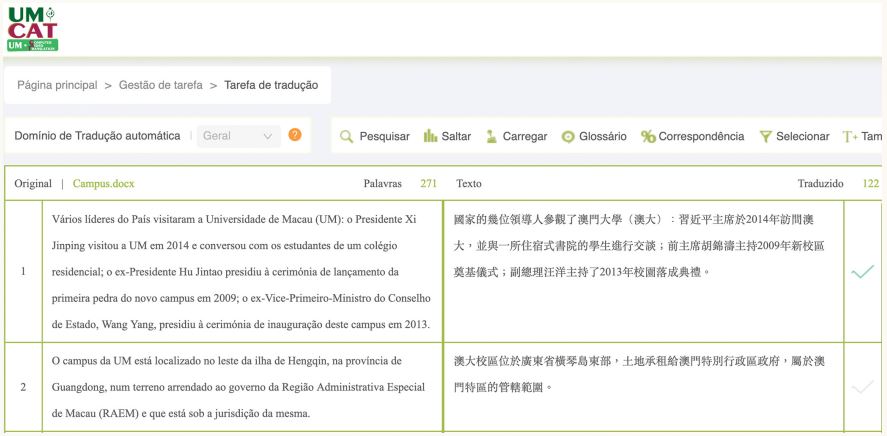Click the Carregar upload icon
This screenshot has width=887, height=436.
pyautogui.click(x=491, y=137)
